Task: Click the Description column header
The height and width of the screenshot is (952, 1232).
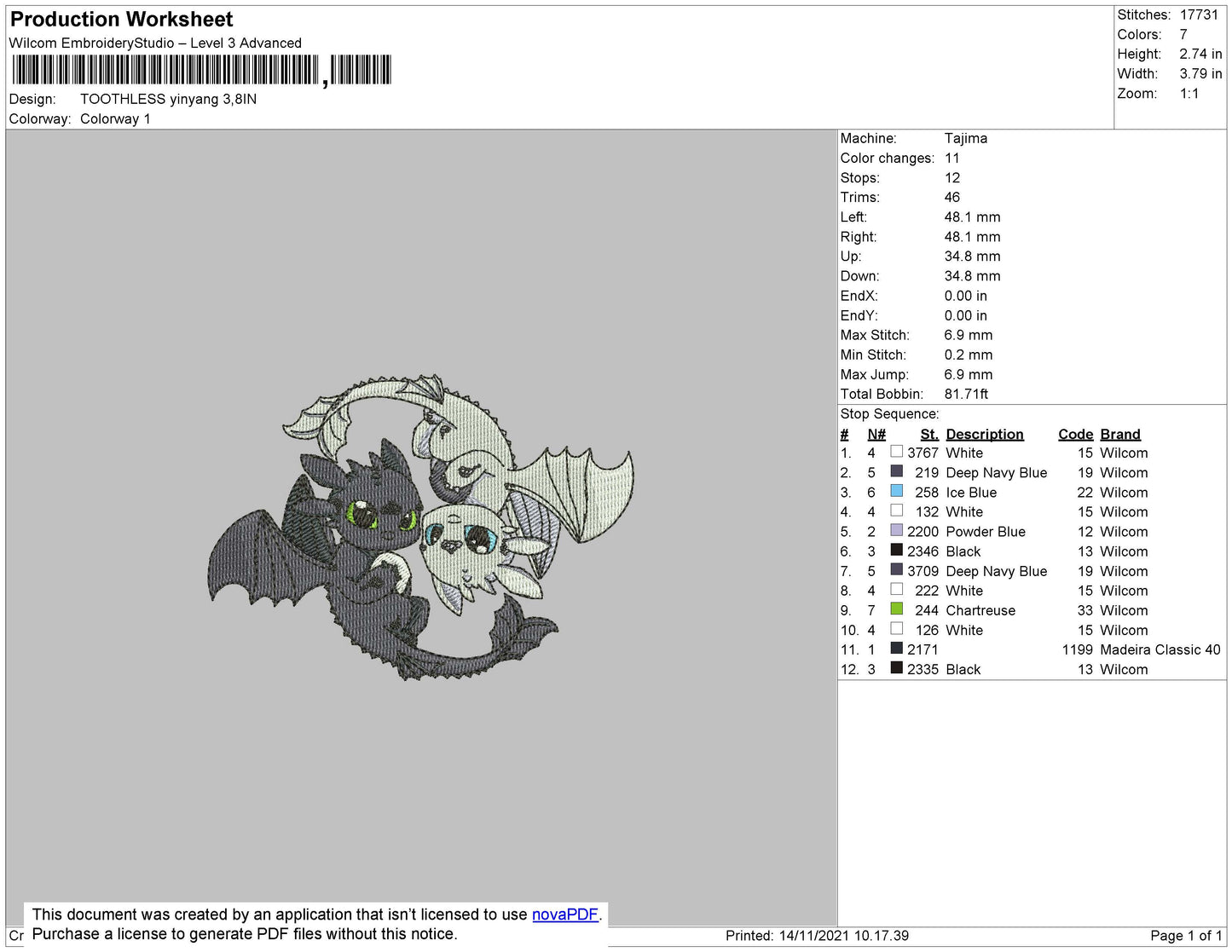Action: (x=984, y=434)
